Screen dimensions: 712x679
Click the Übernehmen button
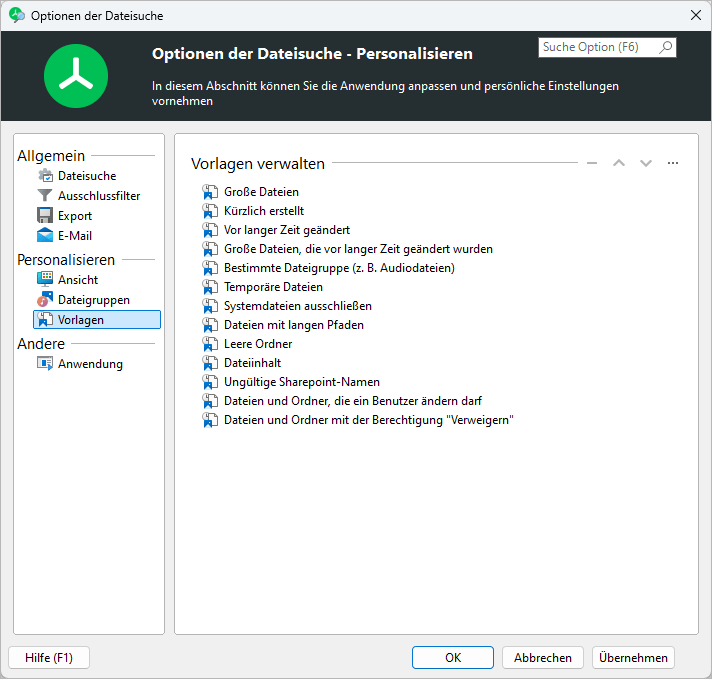[633, 658]
